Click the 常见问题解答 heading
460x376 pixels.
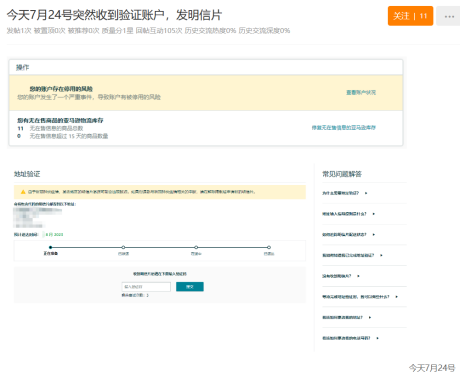click(342, 174)
